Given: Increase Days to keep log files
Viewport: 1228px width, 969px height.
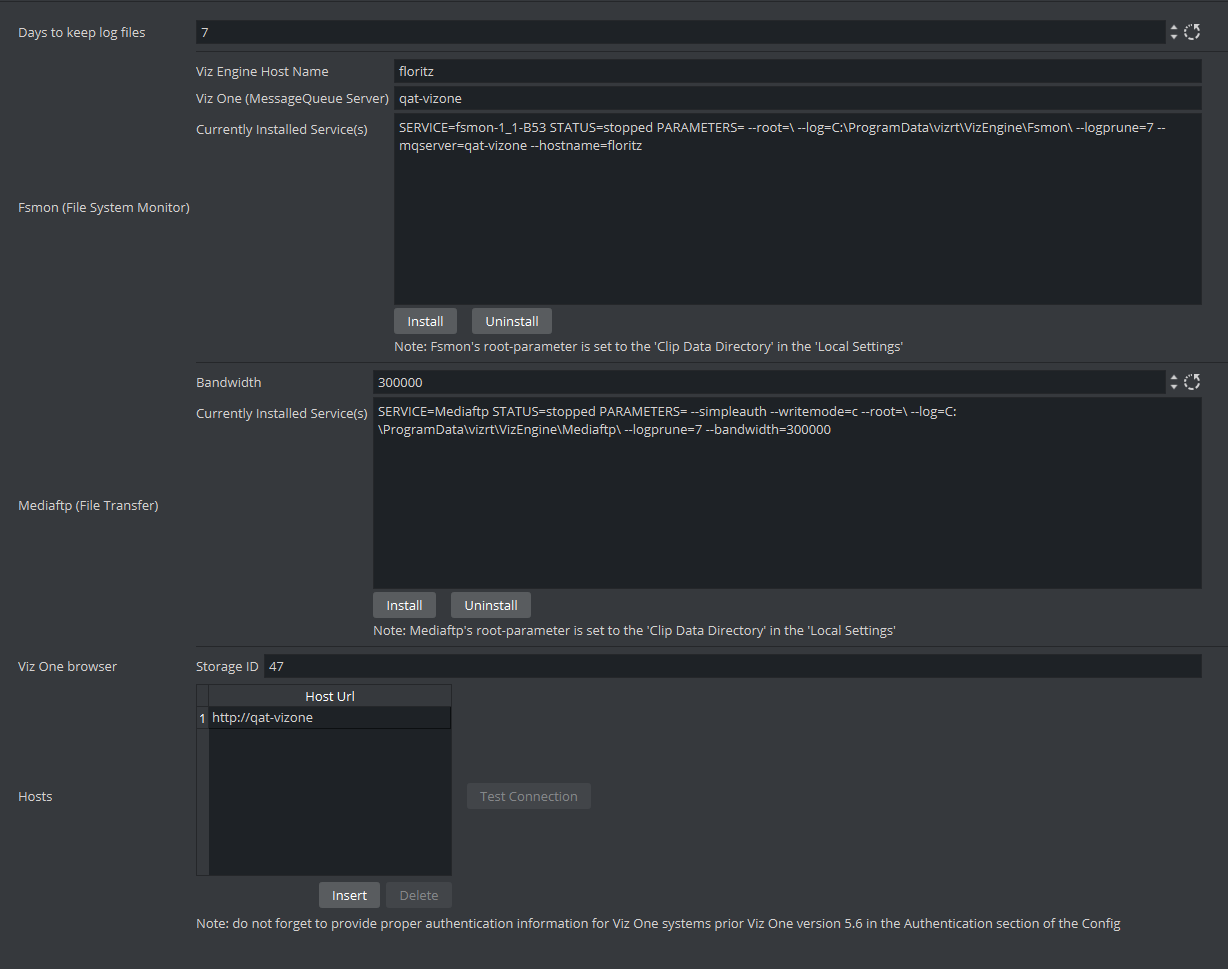Looking at the screenshot, I should coord(1174,28).
